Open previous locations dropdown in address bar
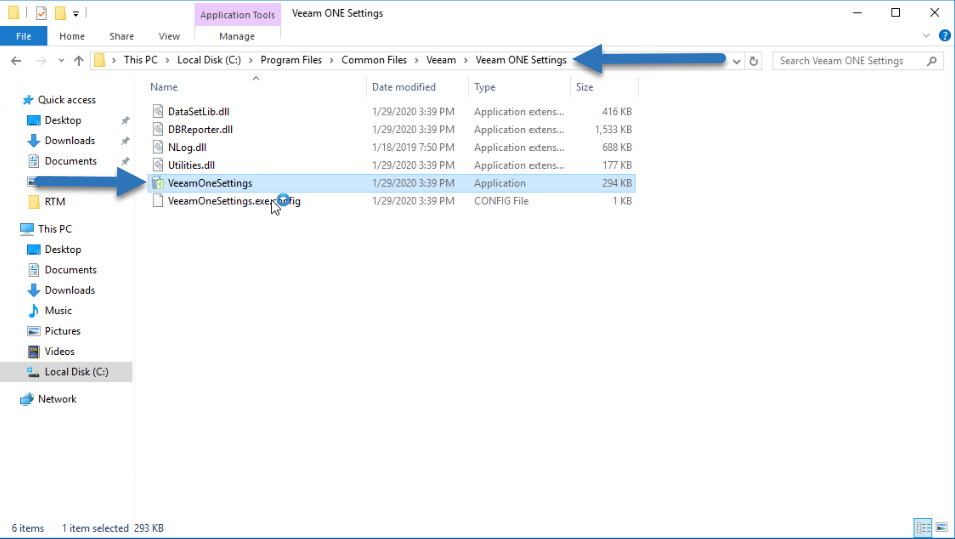Screen dimensions: 955x539 click(736, 61)
